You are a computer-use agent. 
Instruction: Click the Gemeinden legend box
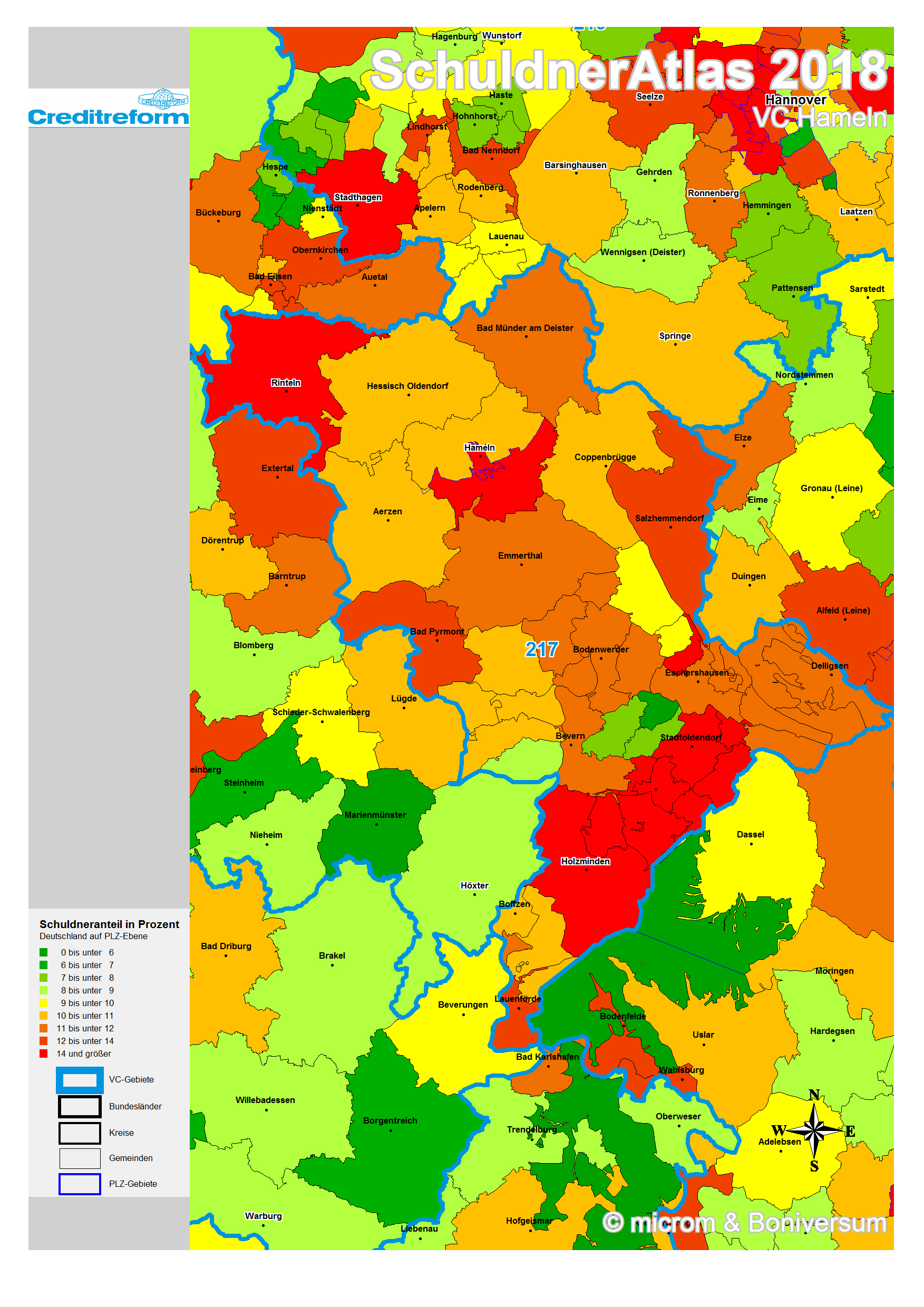click(80, 1158)
